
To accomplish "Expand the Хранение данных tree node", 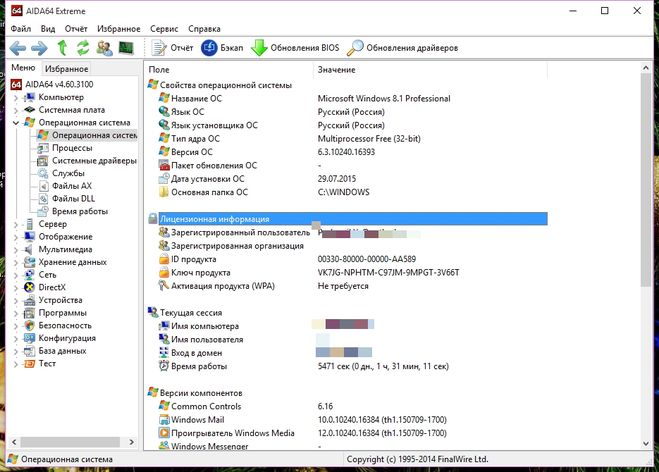I will click(16, 263).
